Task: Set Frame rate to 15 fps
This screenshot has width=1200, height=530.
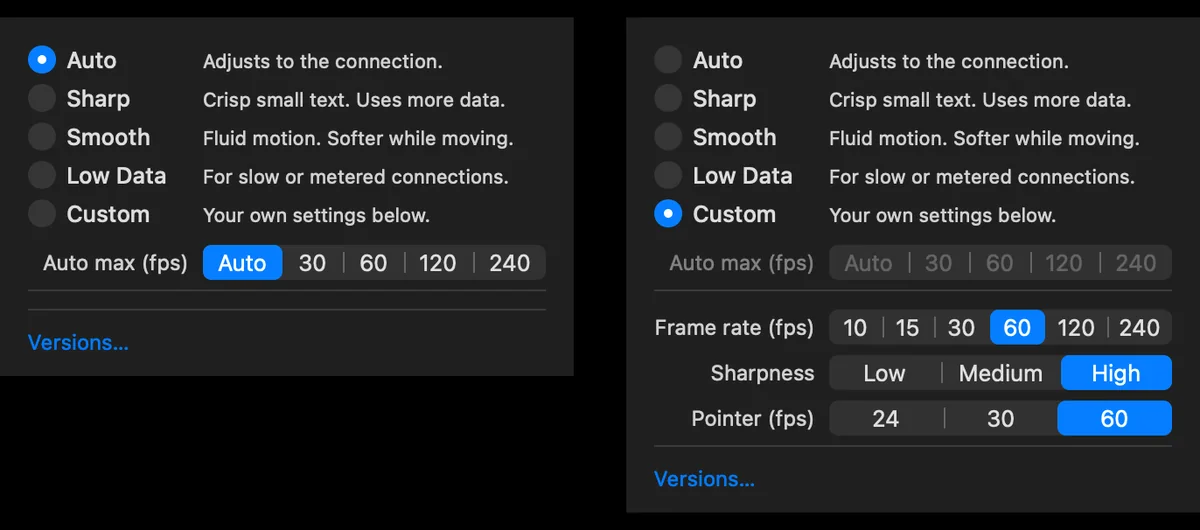Action: (x=908, y=328)
